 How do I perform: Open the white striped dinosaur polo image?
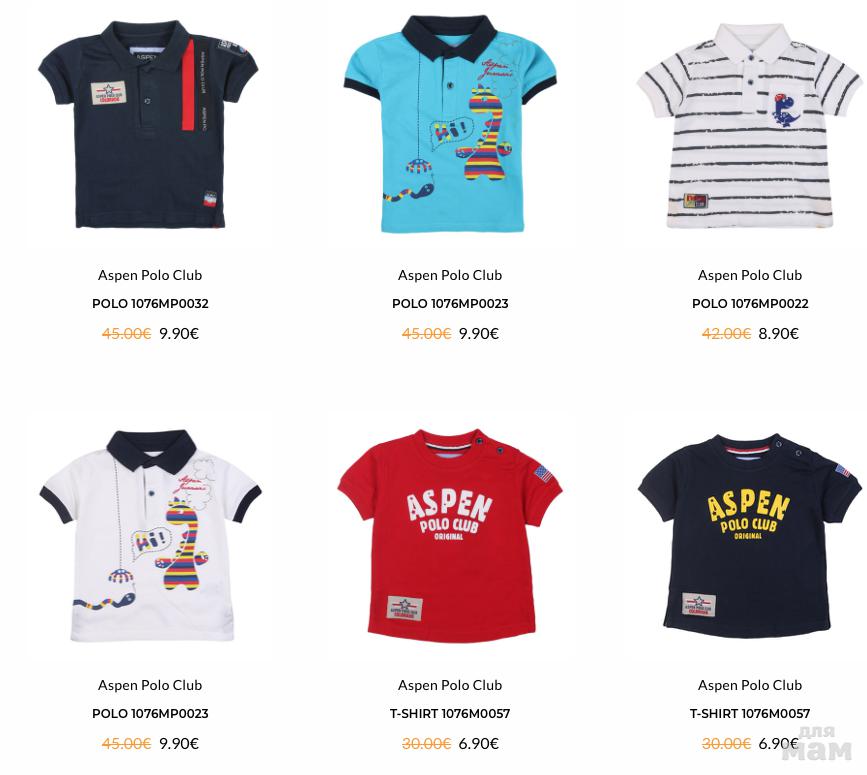click(x=749, y=126)
